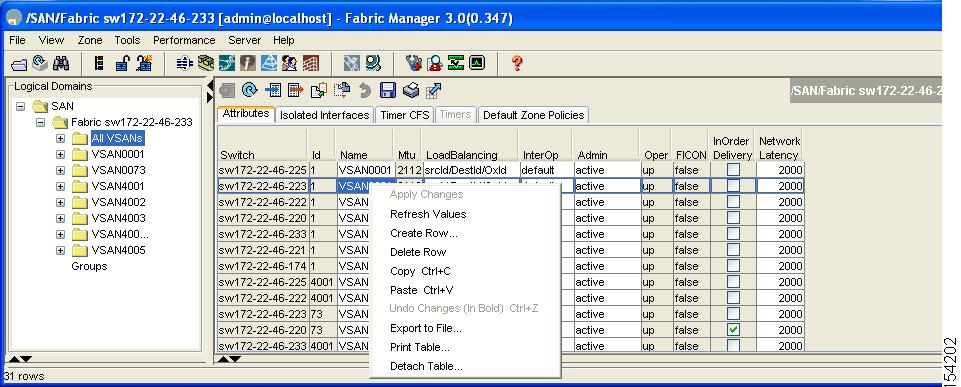
Task: Click the teal magnifier toolbar icon
Action: click(373, 63)
